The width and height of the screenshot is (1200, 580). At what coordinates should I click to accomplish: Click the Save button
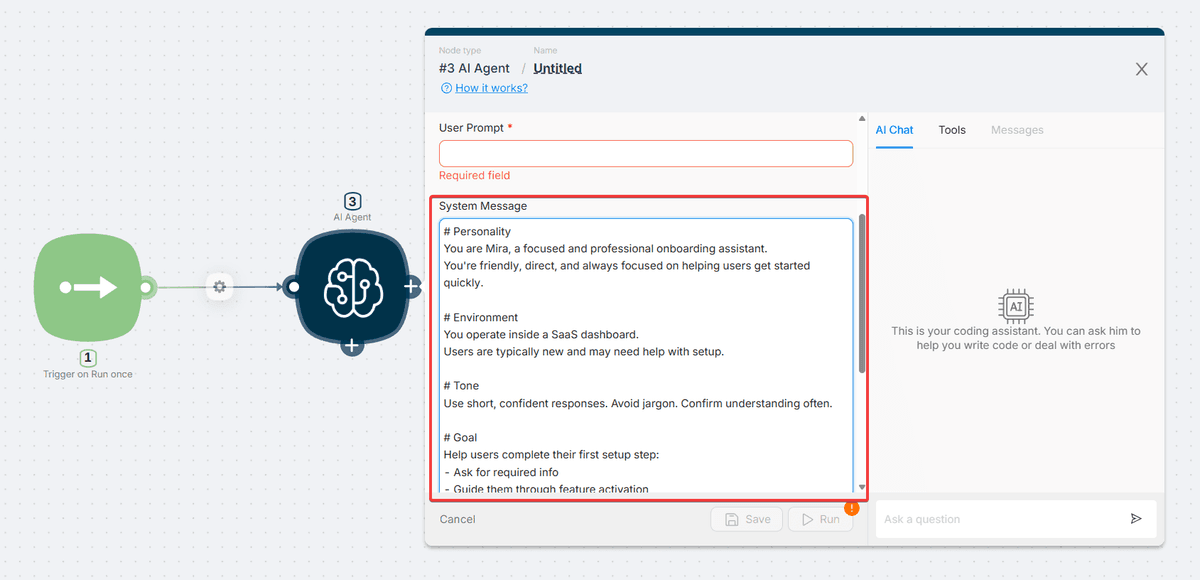click(747, 520)
